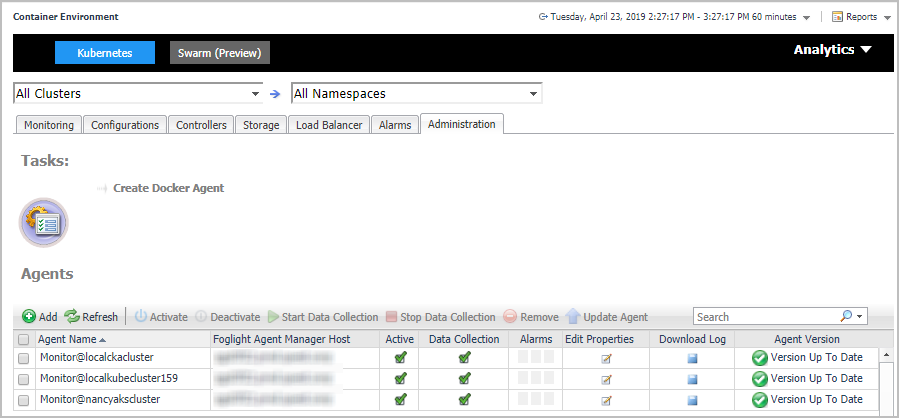Check the Monitor@localckacluster row checkbox
Screen dimensions: 899x418
tap(23, 358)
